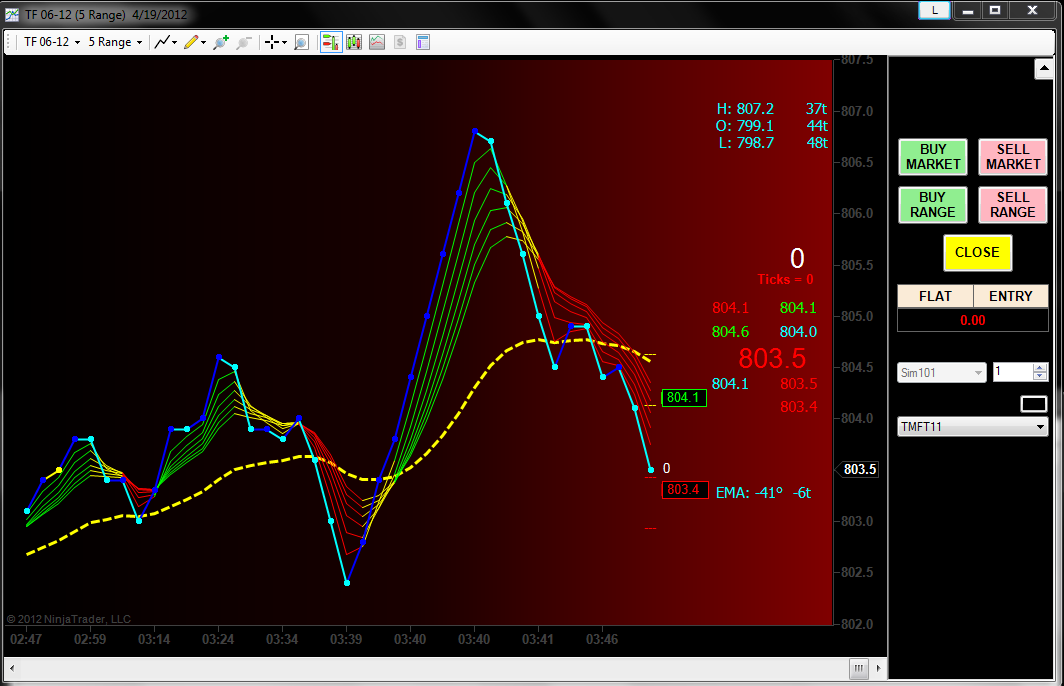Click the horizontal scrollbar thumb

(x=858, y=668)
